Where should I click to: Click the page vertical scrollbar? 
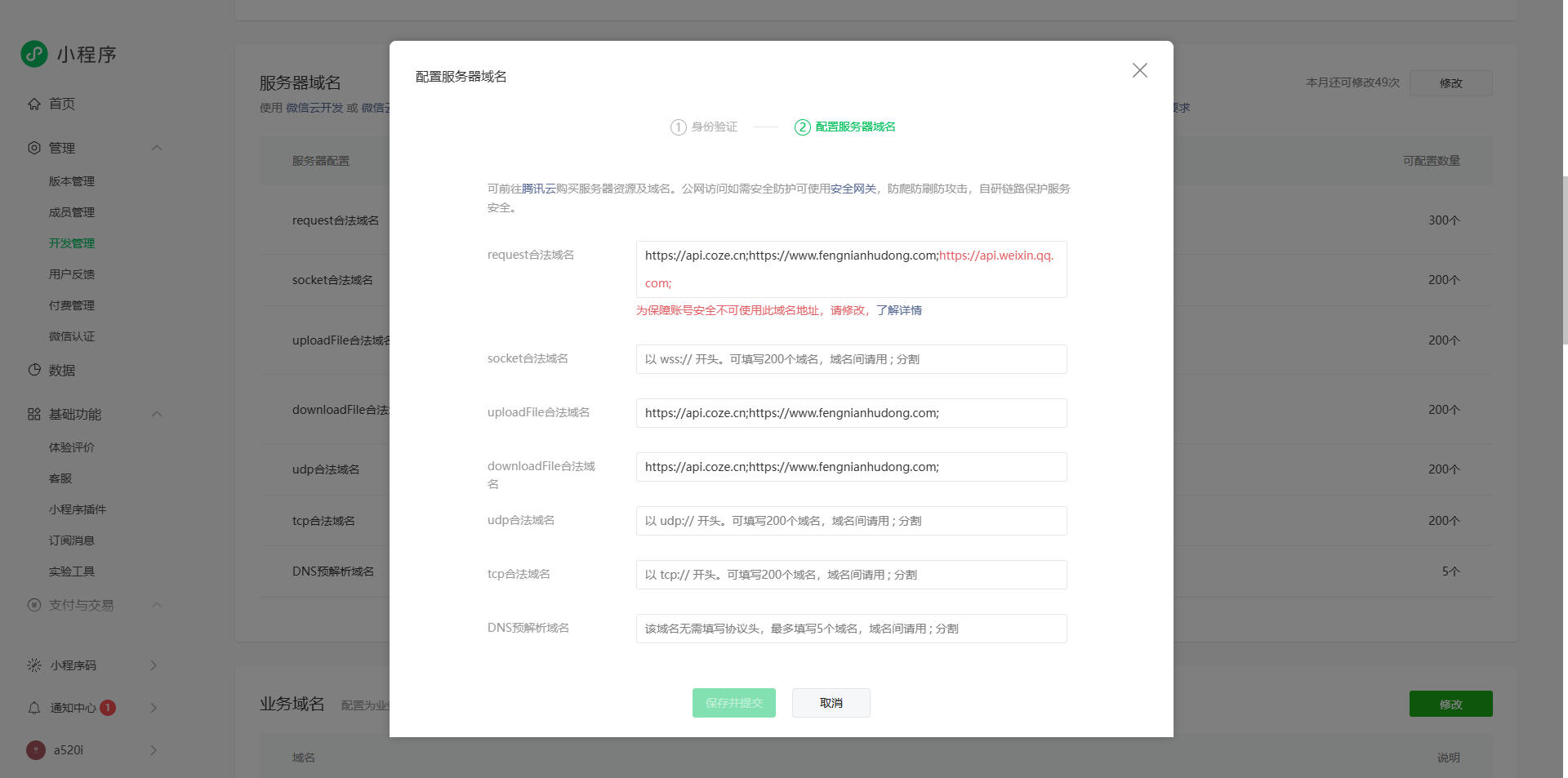pos(1565,260)
